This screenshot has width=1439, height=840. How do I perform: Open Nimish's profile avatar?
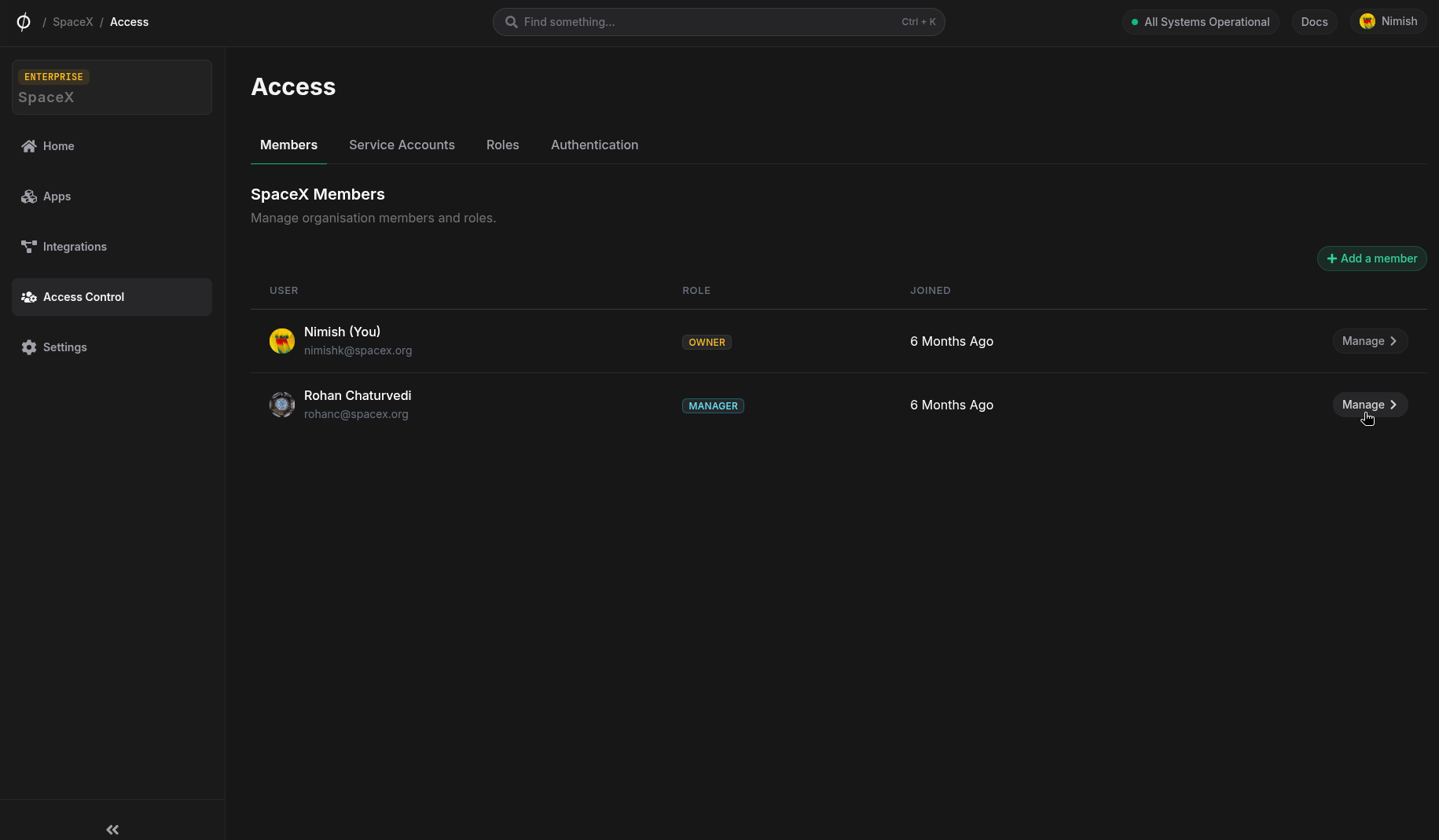coord(1367,21)
